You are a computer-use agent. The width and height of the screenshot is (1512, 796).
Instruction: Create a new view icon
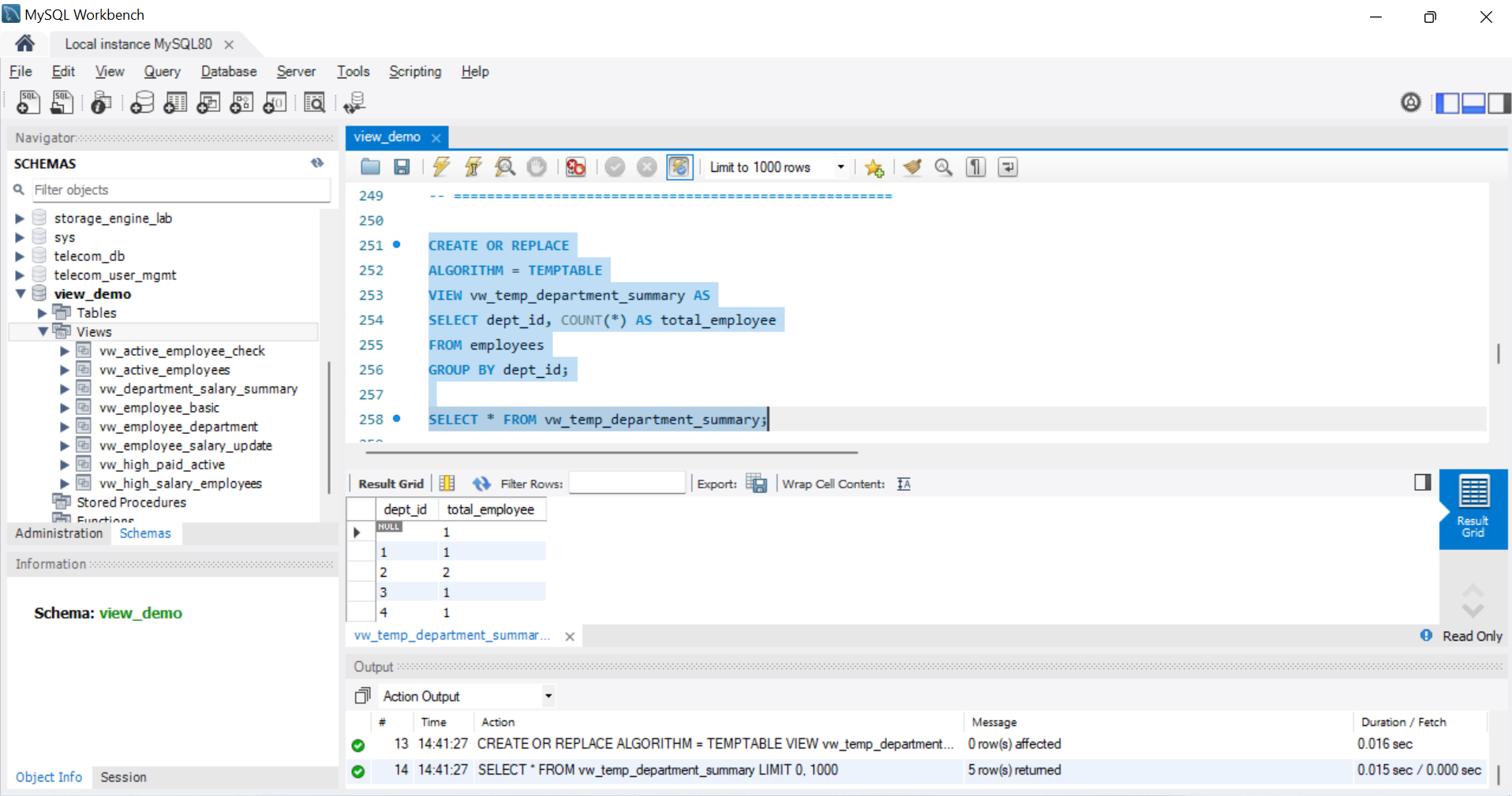pos(208,102)
